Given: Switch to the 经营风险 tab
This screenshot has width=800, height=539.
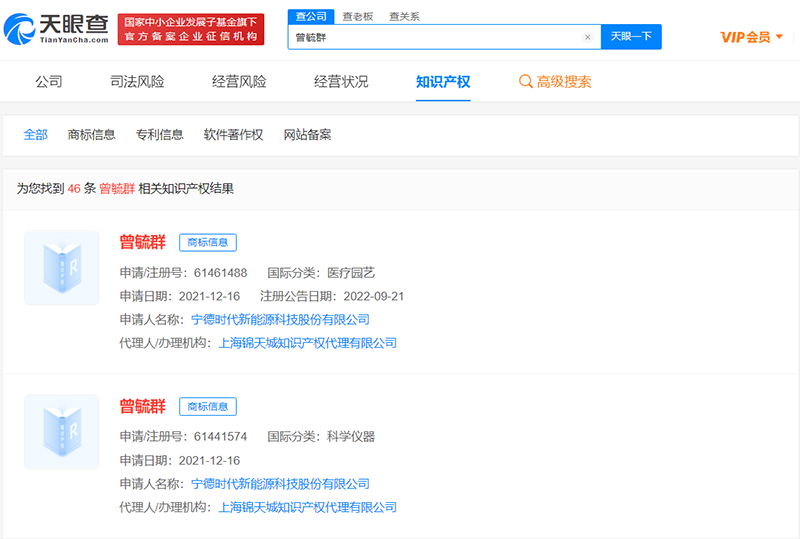Looking at the screenshot, I should click(239, 82).
